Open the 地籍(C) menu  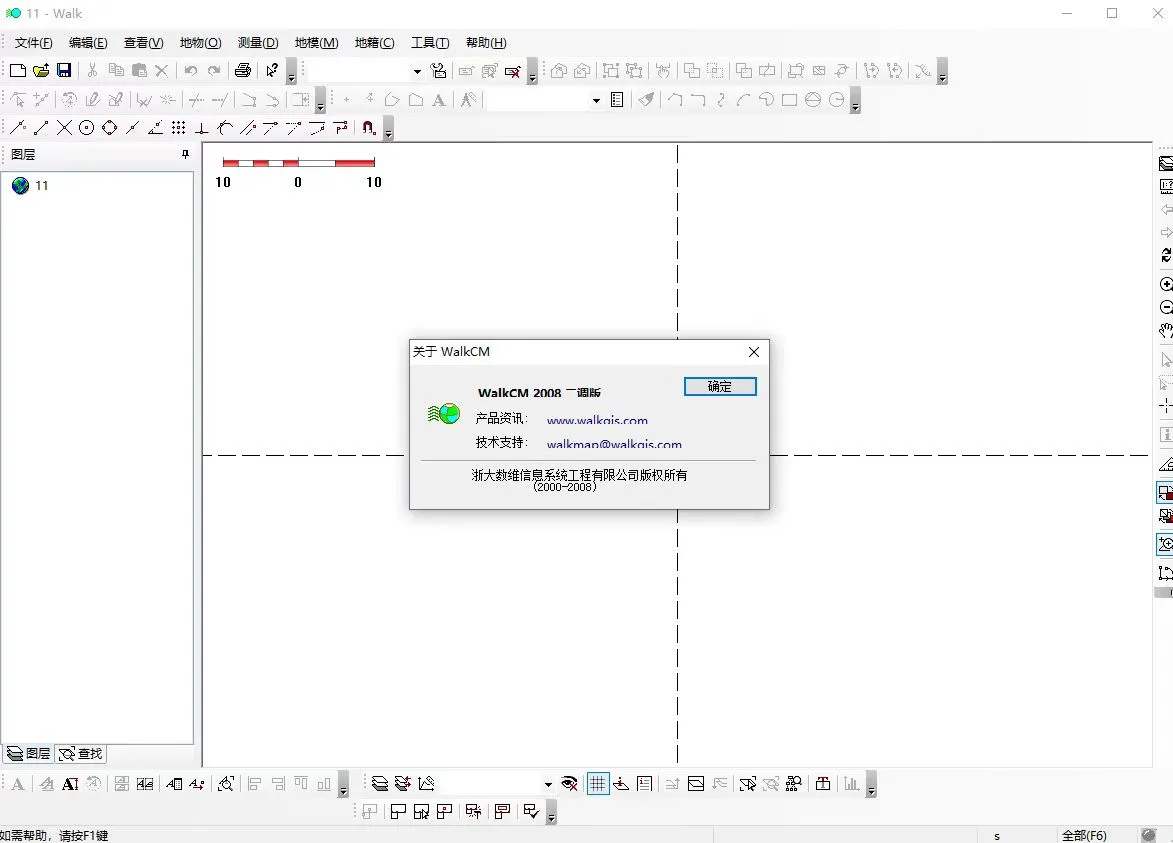[374, 43]
